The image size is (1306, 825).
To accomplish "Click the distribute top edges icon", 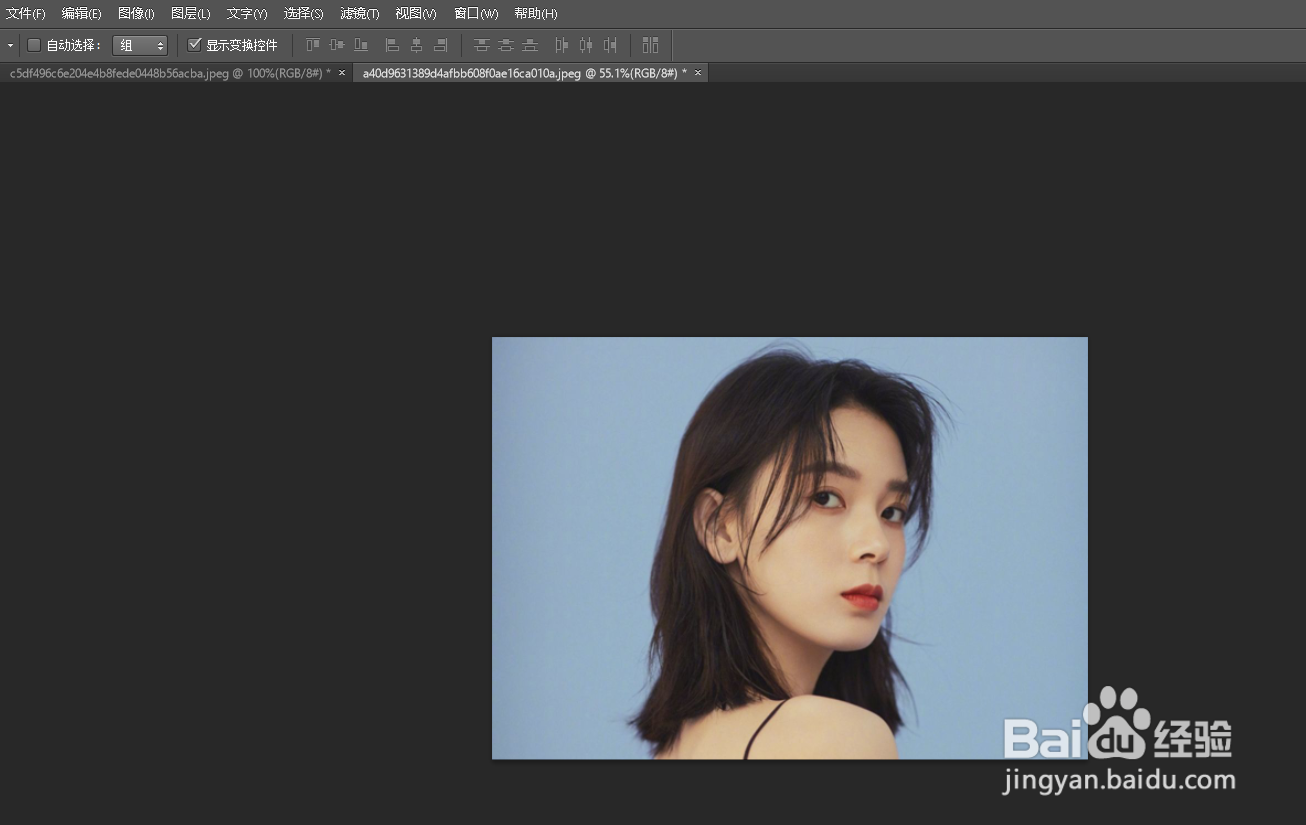I will 482,45.
